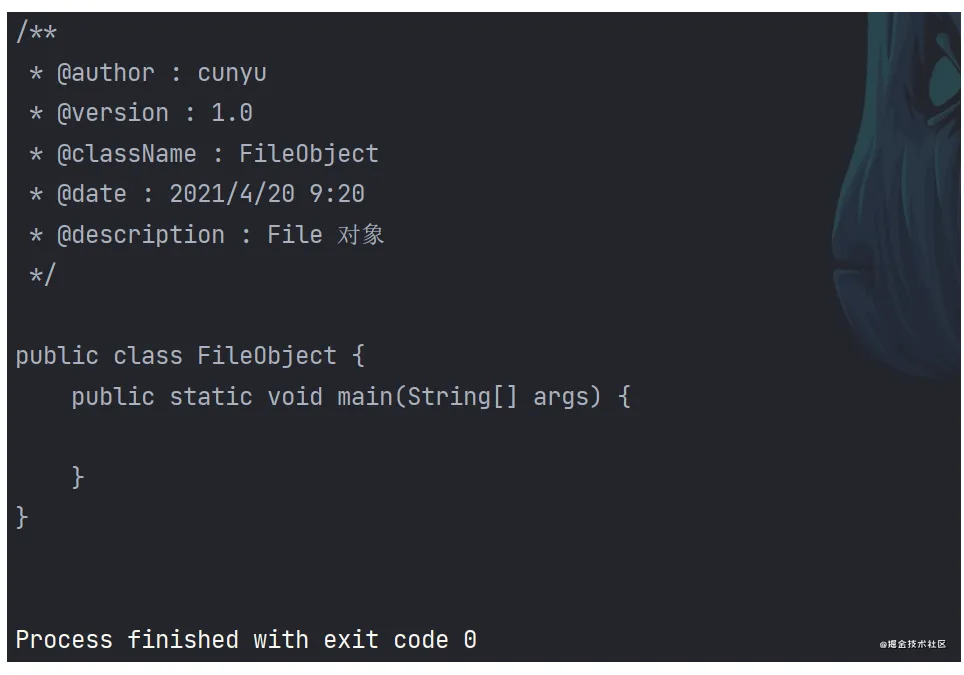Click the '@description : File 对象' line
Viewport: 964px width, 675px height.
[207, 235]
